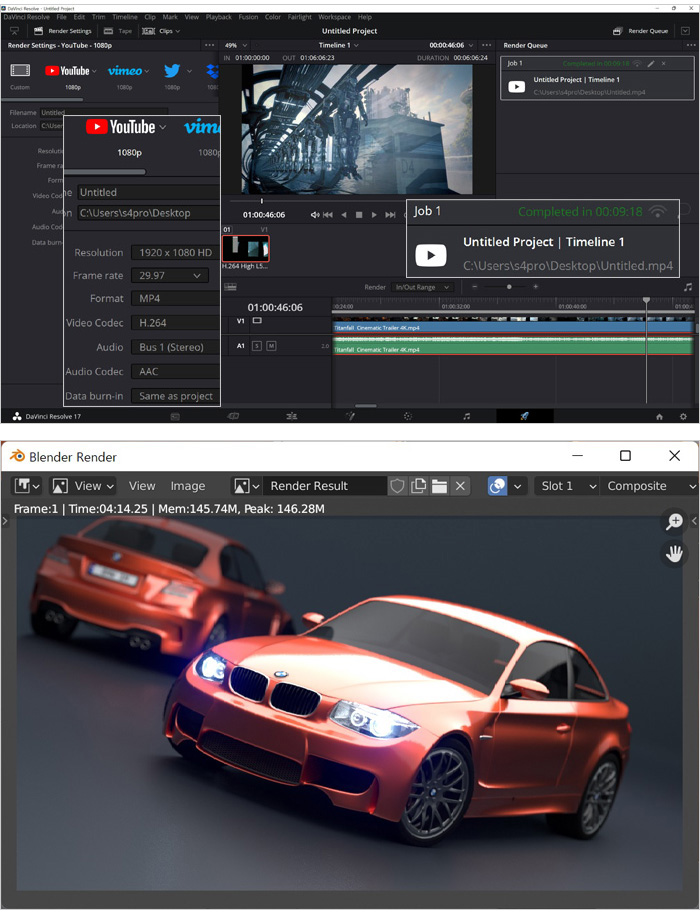Viewport: 700px width, 915px height.
Task: Open the 49% viewer zoom dropdown
Action: pyautogui.click(x=236, y=45)
